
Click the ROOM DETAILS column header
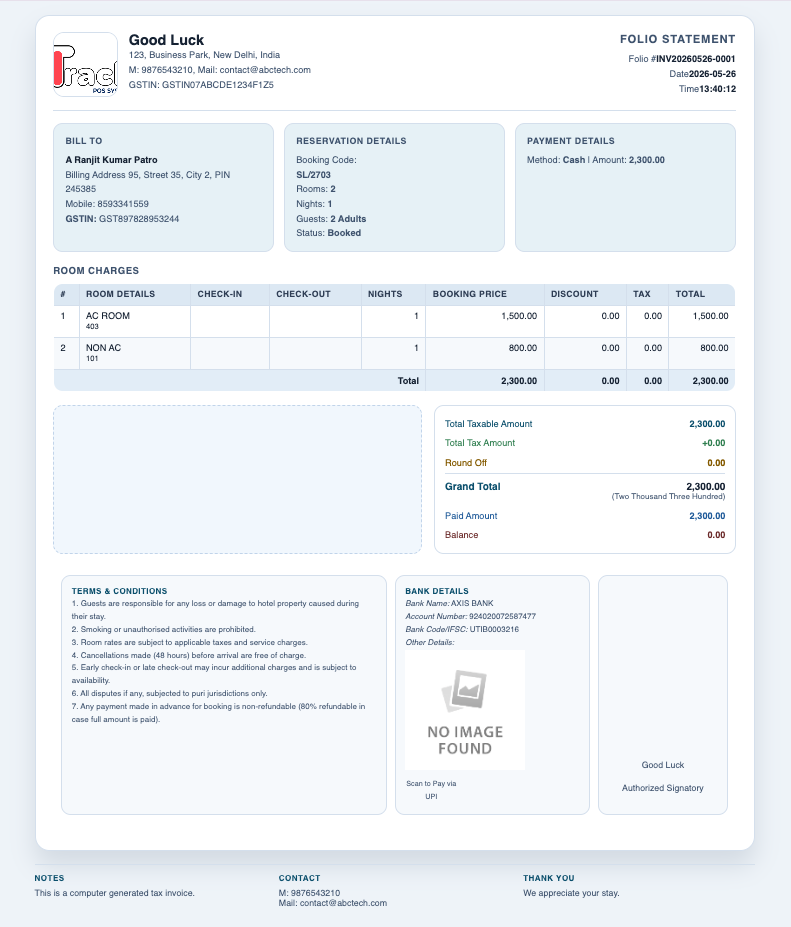[x=120, y=294]
